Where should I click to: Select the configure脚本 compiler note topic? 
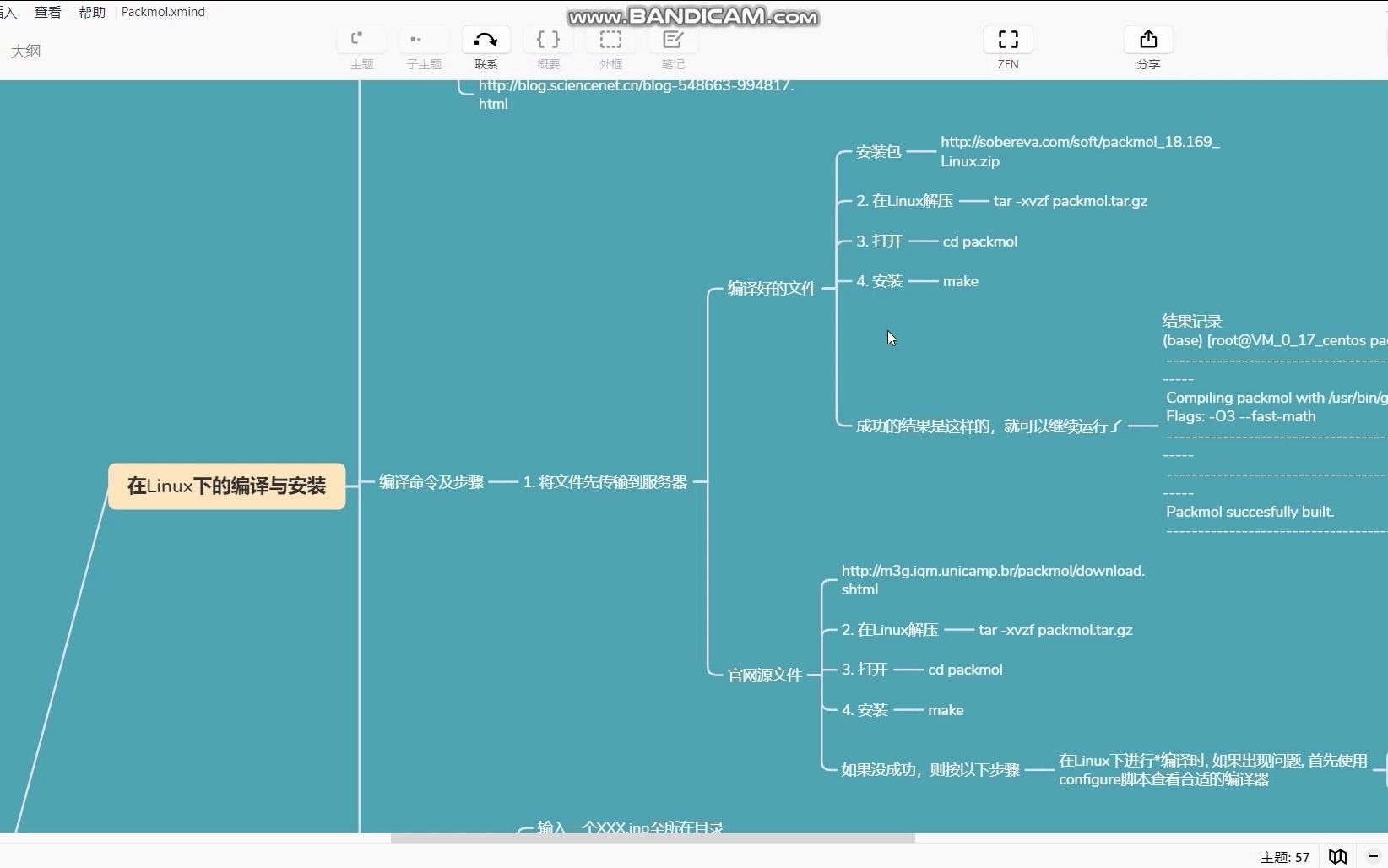point(1213,769)
